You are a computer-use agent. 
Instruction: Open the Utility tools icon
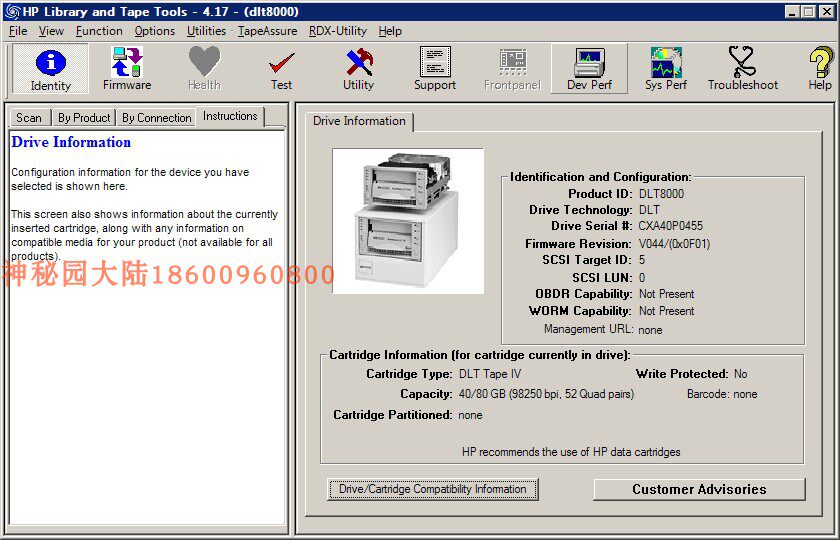tap(358, 69)
